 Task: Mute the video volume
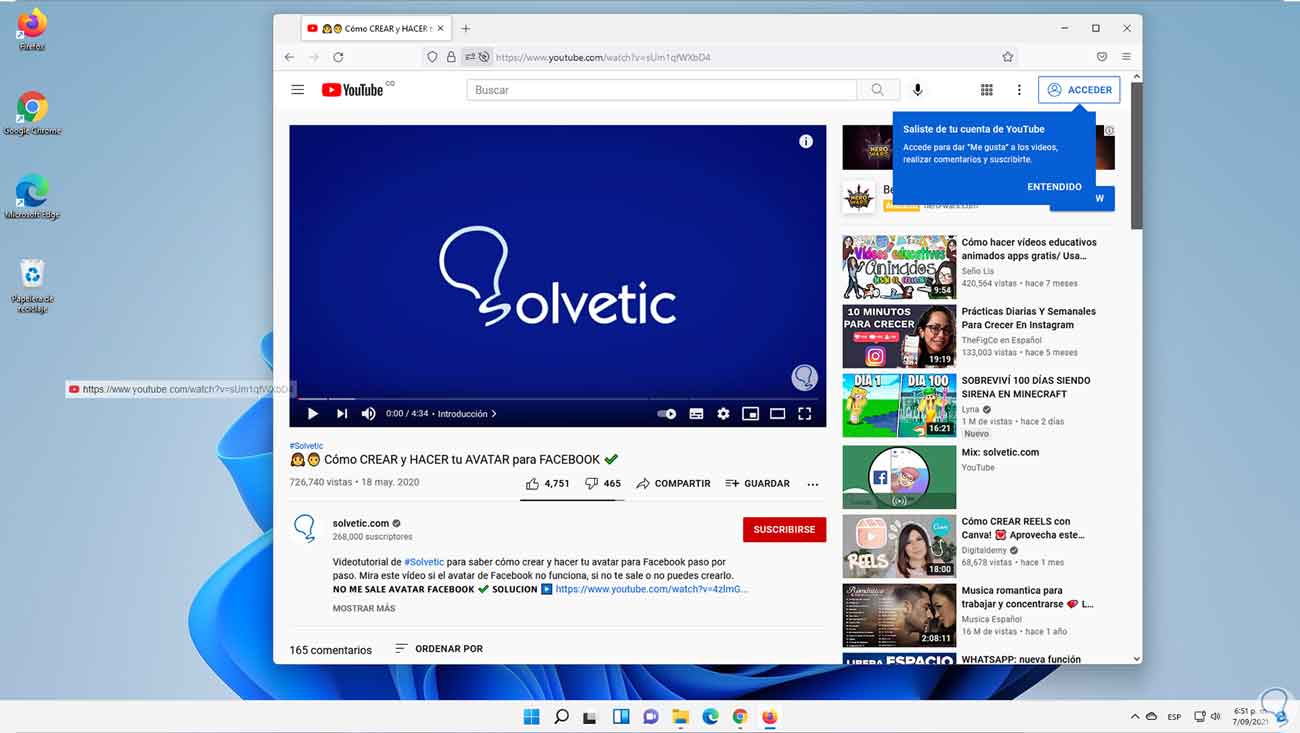(368, 413)
